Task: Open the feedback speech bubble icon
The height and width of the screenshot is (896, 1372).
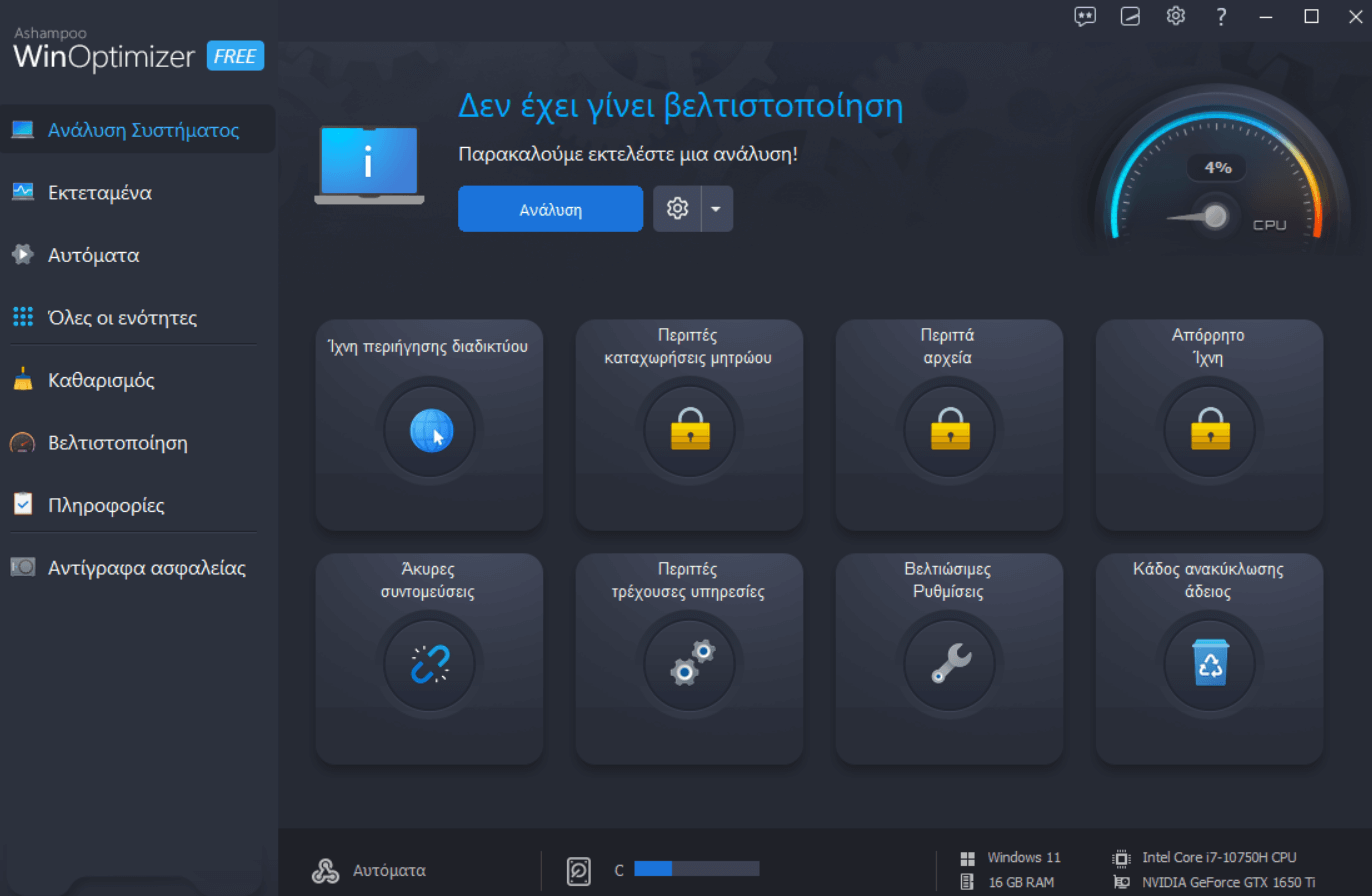Action: point(1085,16)
